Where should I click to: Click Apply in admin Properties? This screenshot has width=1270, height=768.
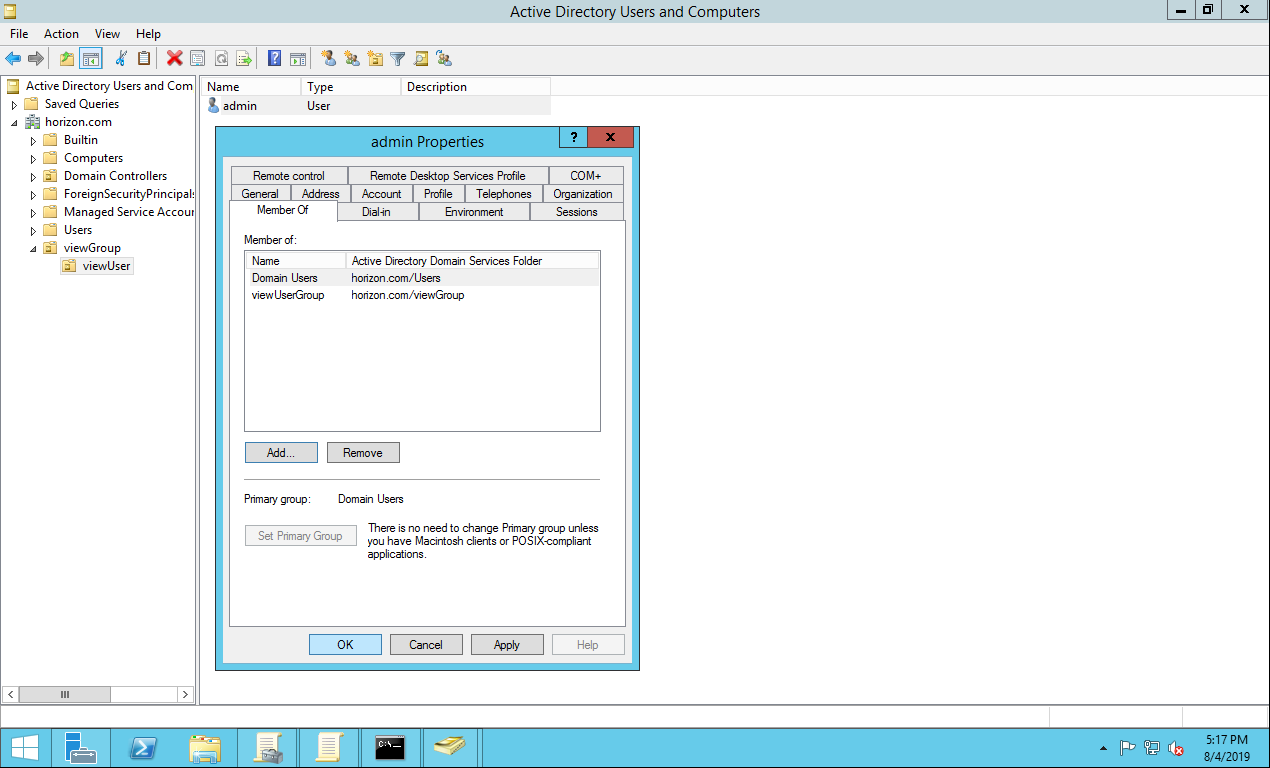tap(507, 645)
